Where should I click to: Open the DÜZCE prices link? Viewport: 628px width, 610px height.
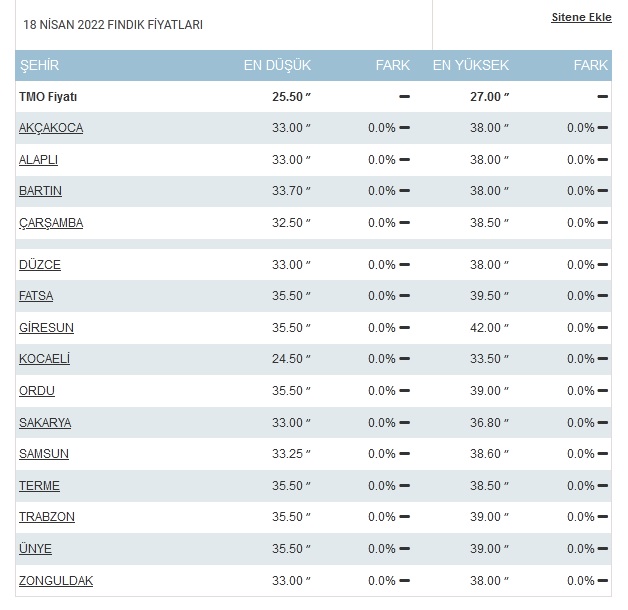click(40, 265)
